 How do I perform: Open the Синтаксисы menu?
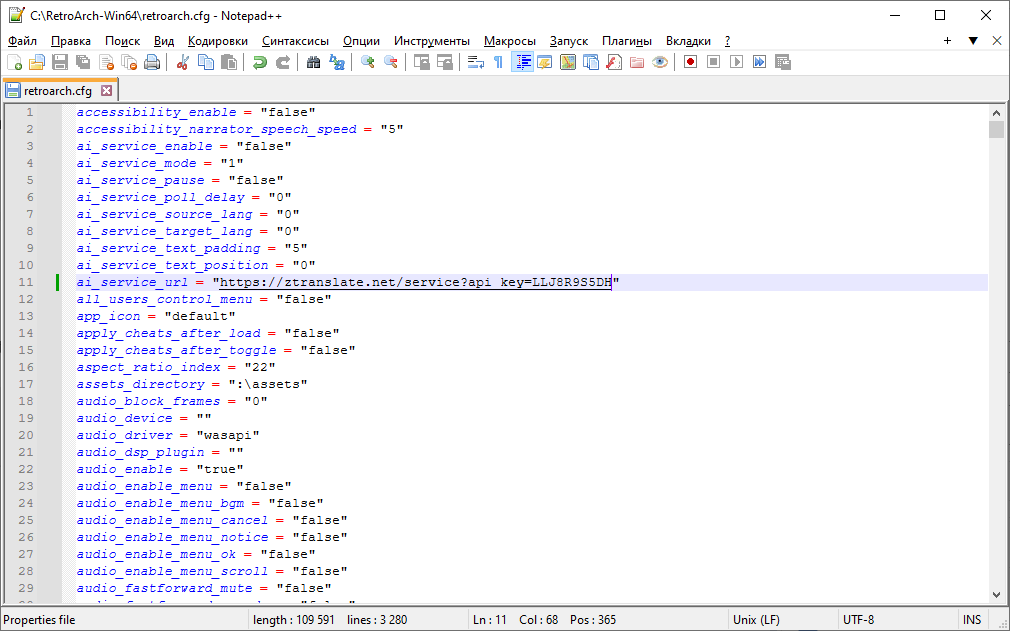296,41
